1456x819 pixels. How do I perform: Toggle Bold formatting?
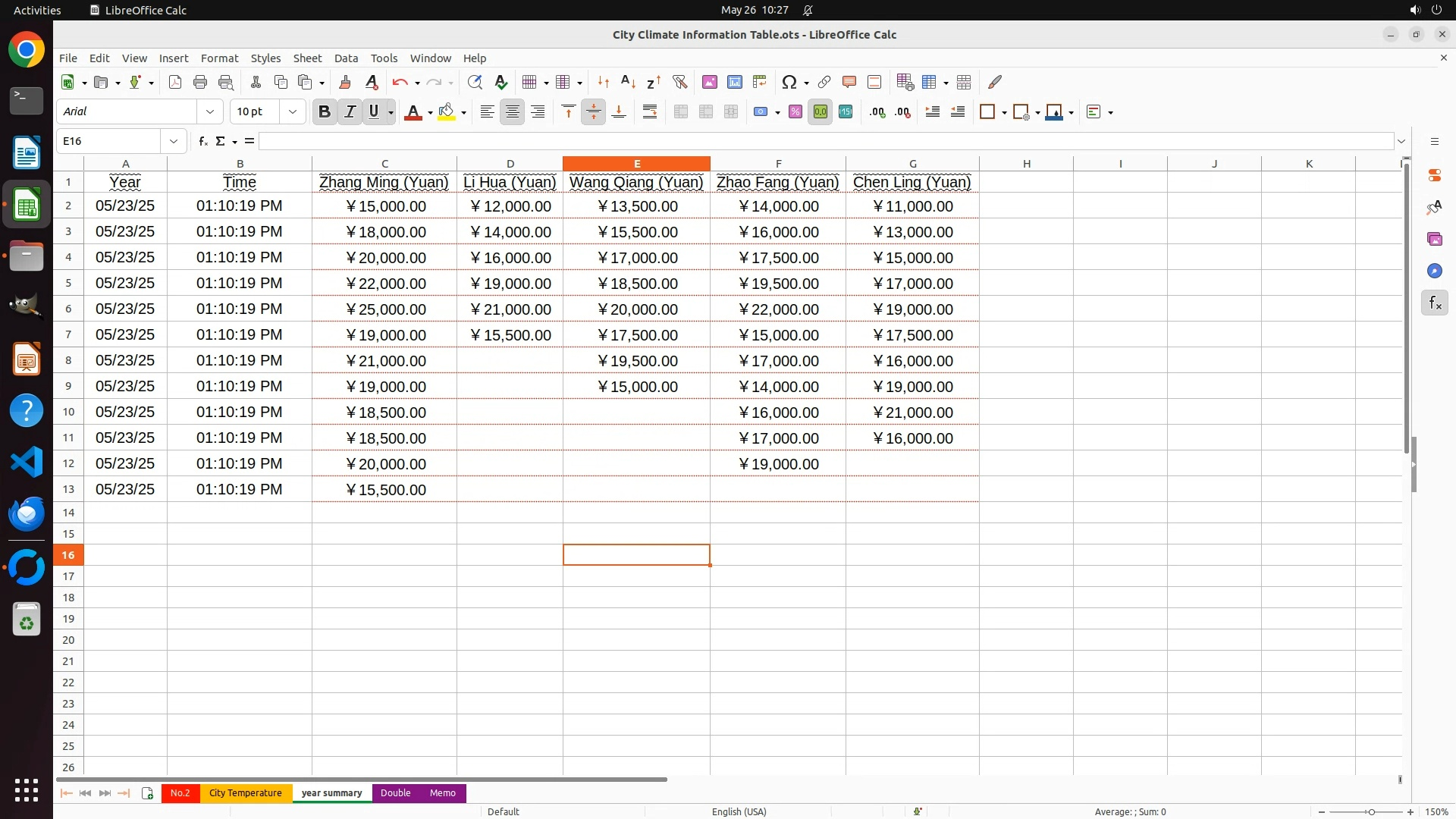[x=325, y=111]
